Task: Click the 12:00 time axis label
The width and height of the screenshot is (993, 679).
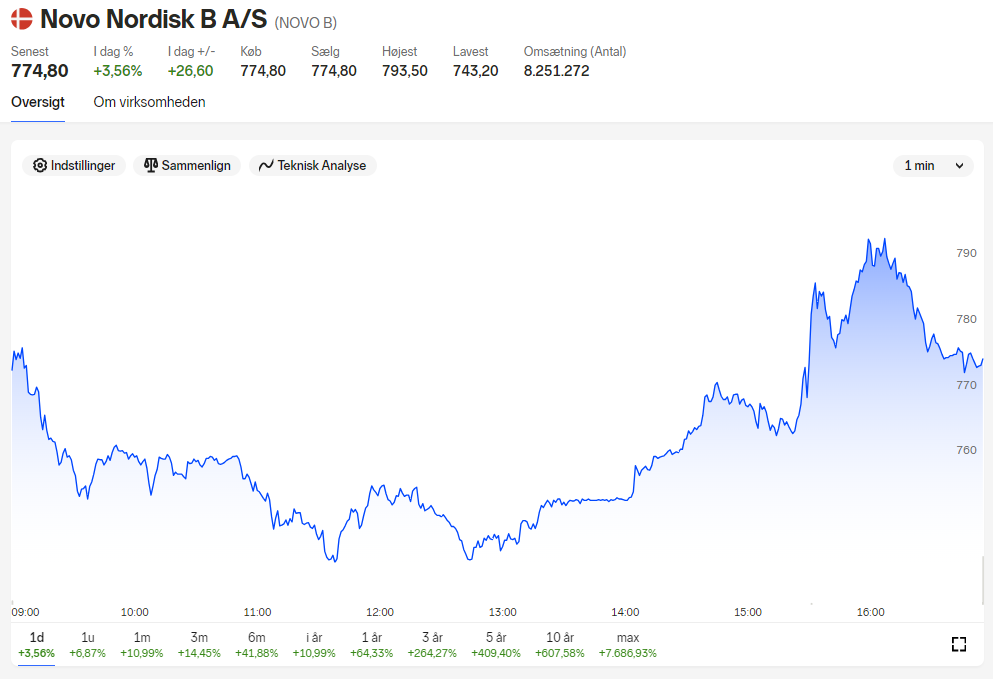Action: pyautogui.click(x=380, y=612)
